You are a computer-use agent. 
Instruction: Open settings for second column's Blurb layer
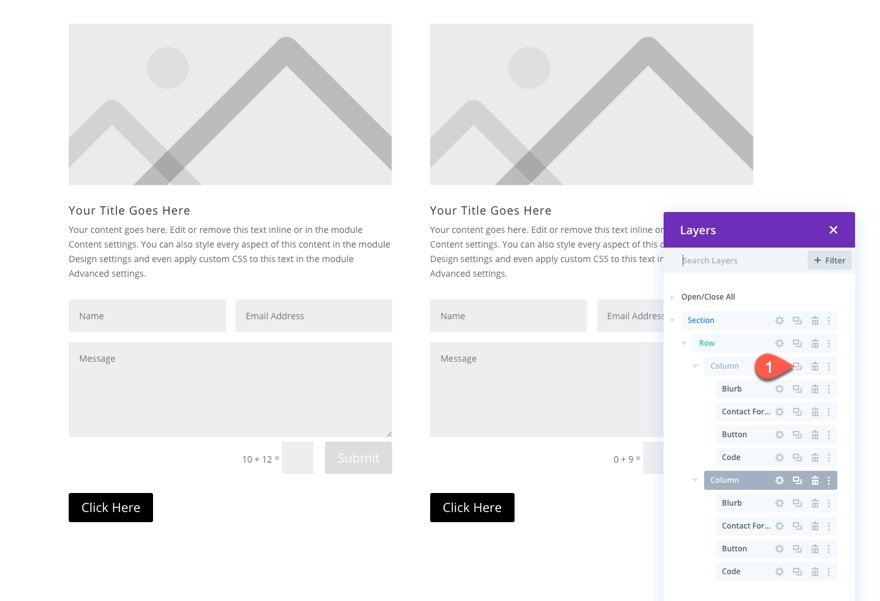tap(780, 503)
